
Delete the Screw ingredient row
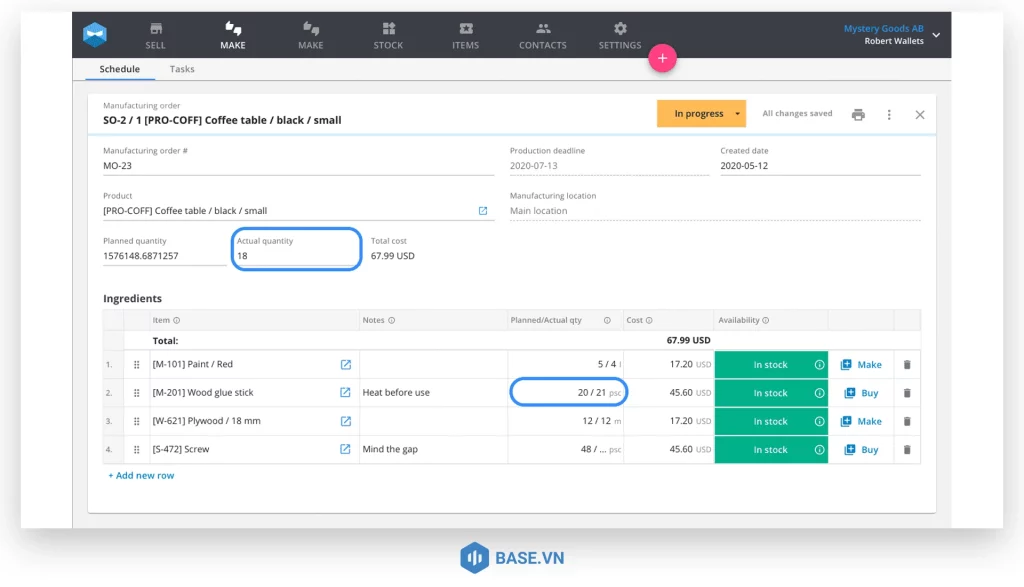907,450
